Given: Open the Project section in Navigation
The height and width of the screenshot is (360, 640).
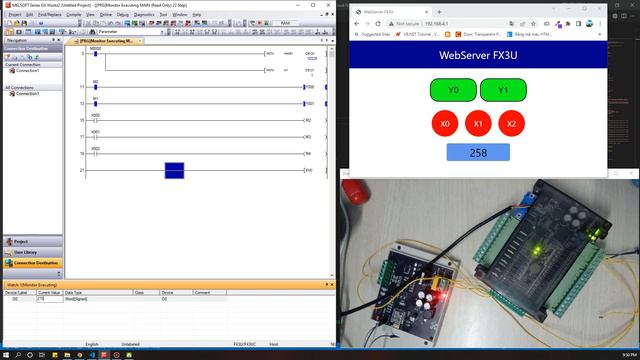Looking at the screenshot, I should pos(33,242).
